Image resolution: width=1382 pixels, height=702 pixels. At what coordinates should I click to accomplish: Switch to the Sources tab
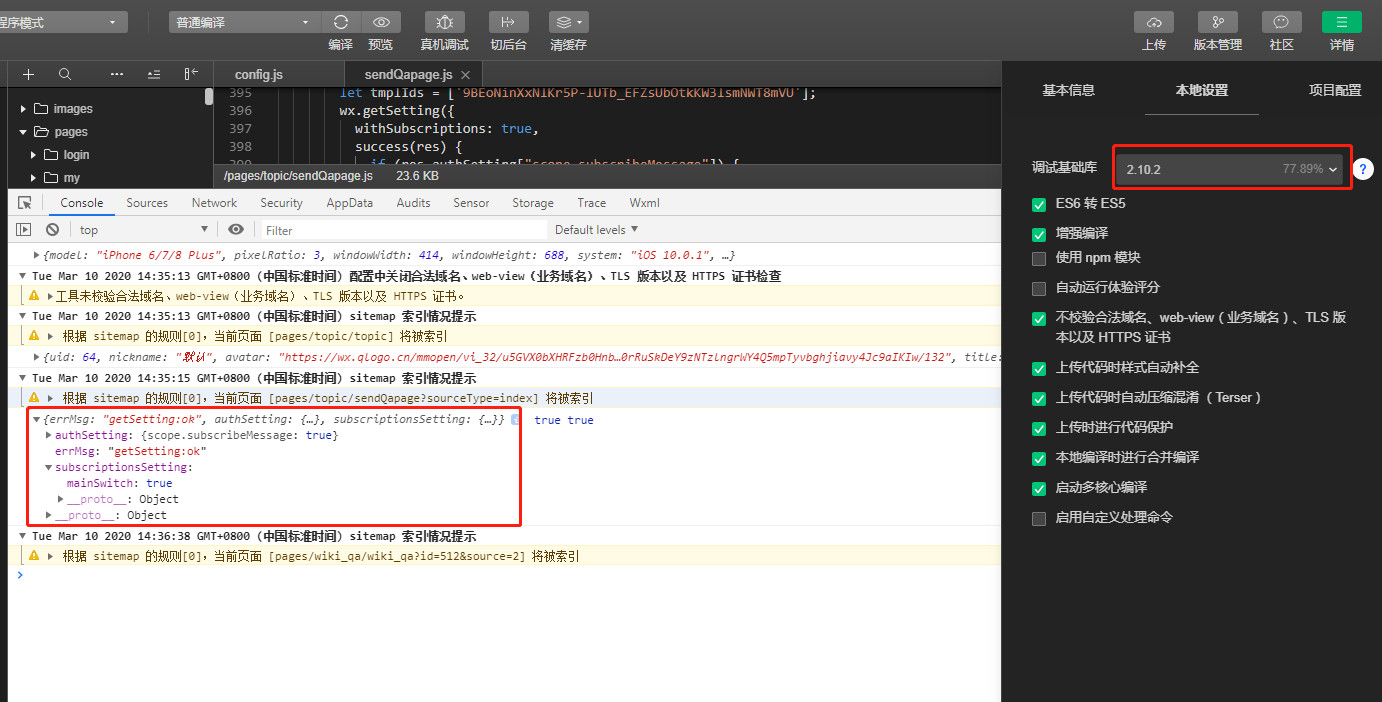[147, 203]
